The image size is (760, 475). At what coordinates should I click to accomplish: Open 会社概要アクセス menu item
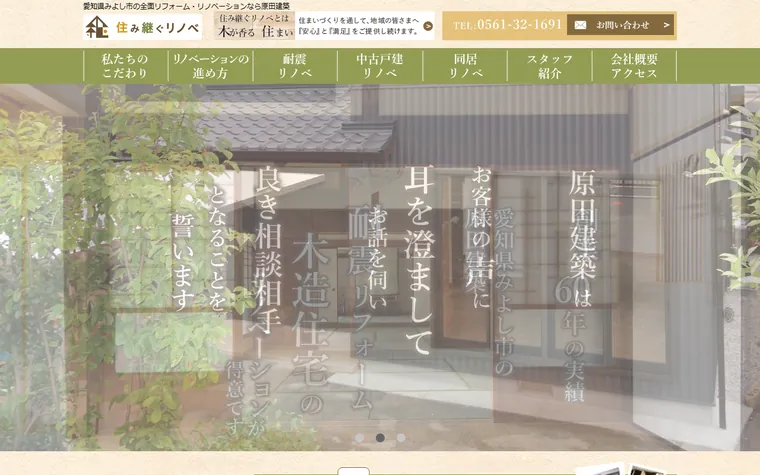(x=634, y=66)
